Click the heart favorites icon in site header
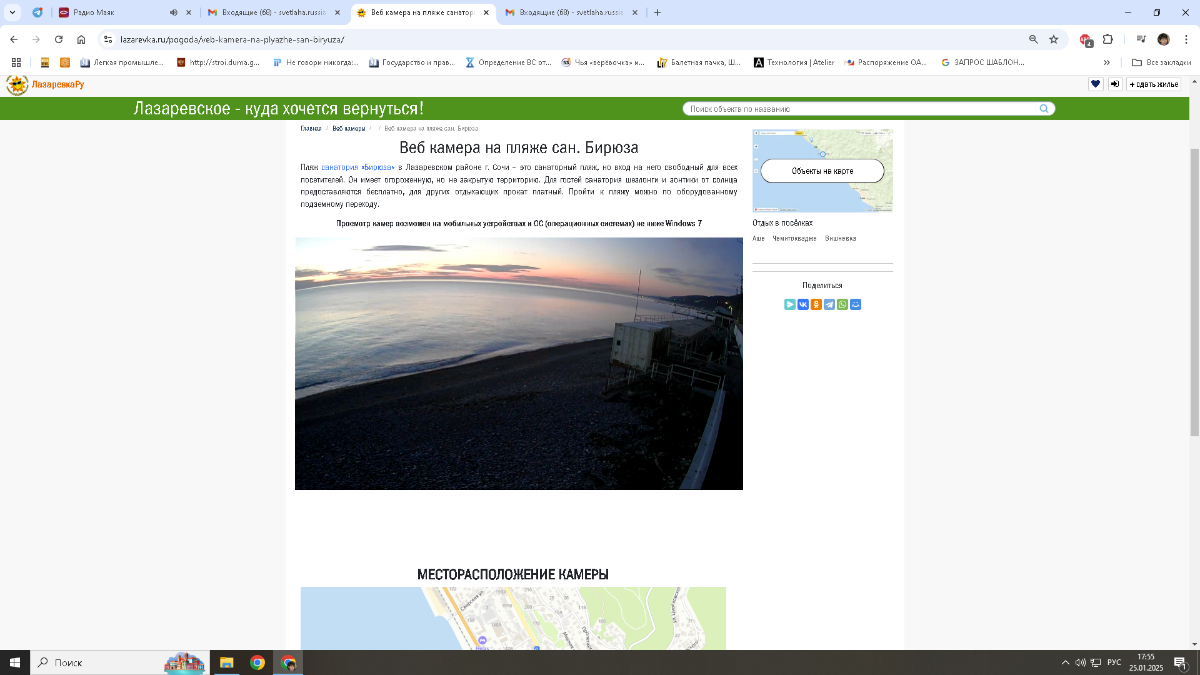Screen dimensions: 1200x675 [x=1095, y=84]
